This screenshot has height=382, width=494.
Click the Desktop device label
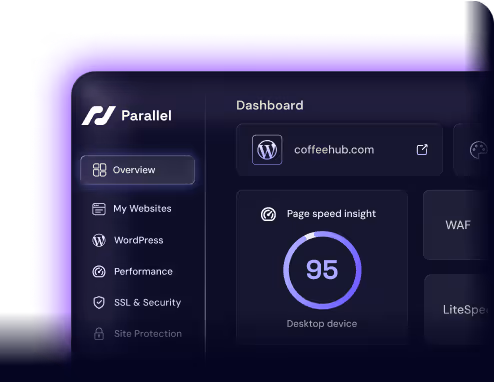coord(322,324)
